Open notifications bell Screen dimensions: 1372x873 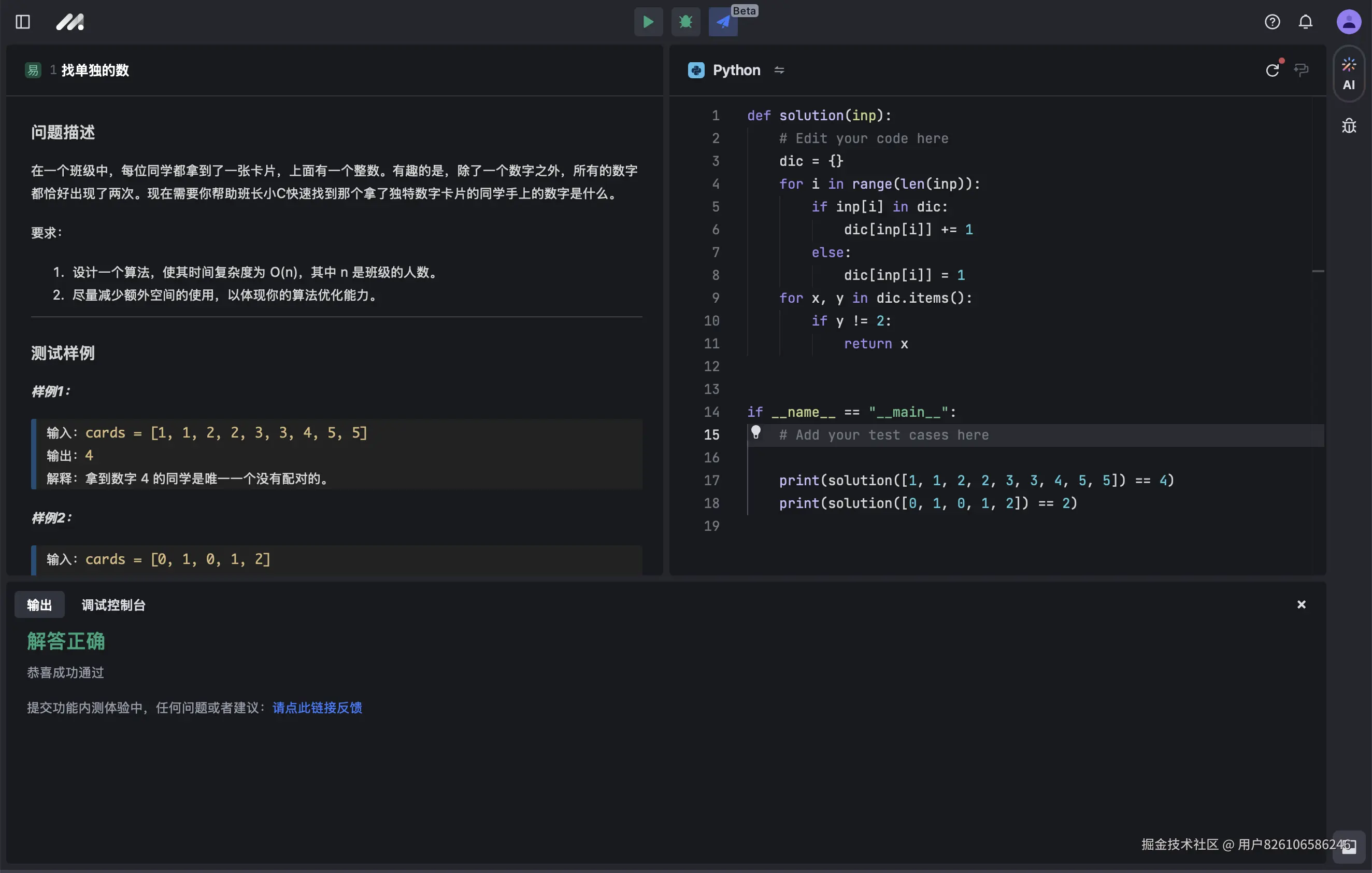coord(1305,22)
